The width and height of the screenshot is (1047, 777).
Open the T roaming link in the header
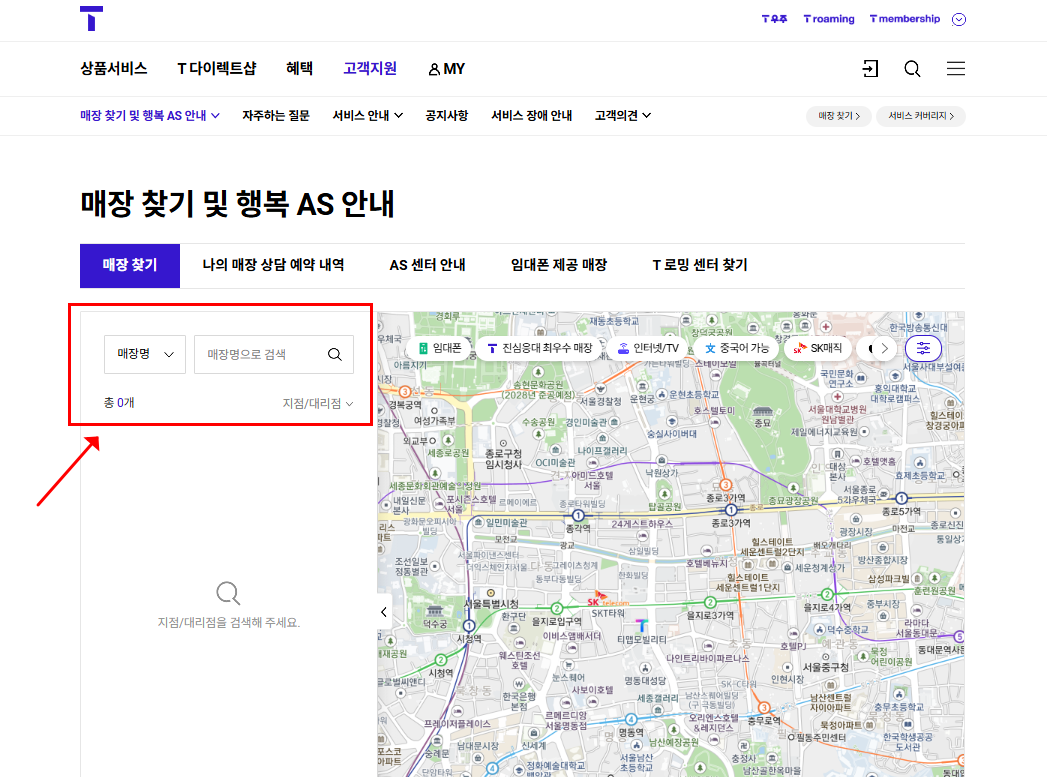tap(828, 18)
